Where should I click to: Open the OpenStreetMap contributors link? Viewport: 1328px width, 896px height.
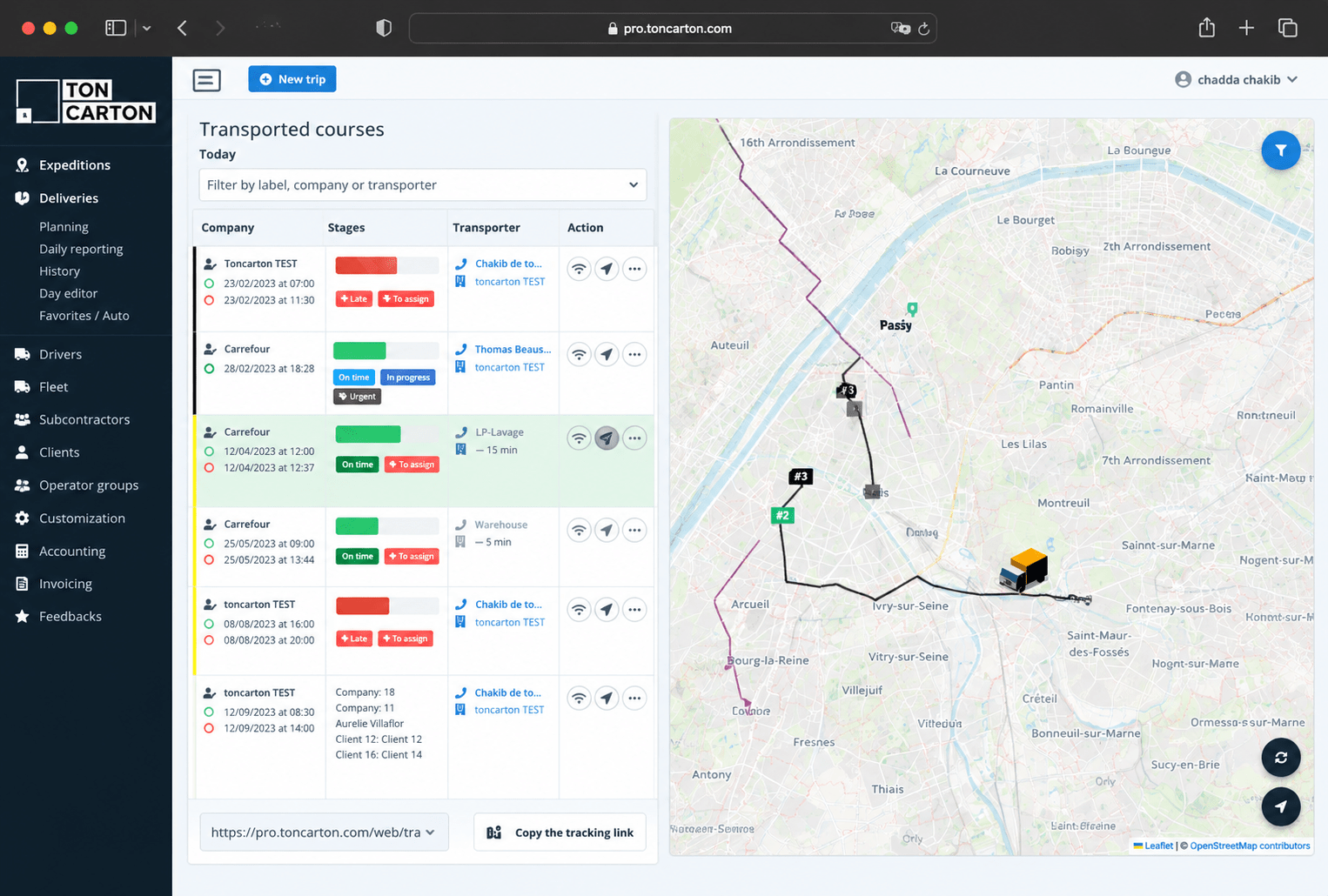tap(1250, 846)
